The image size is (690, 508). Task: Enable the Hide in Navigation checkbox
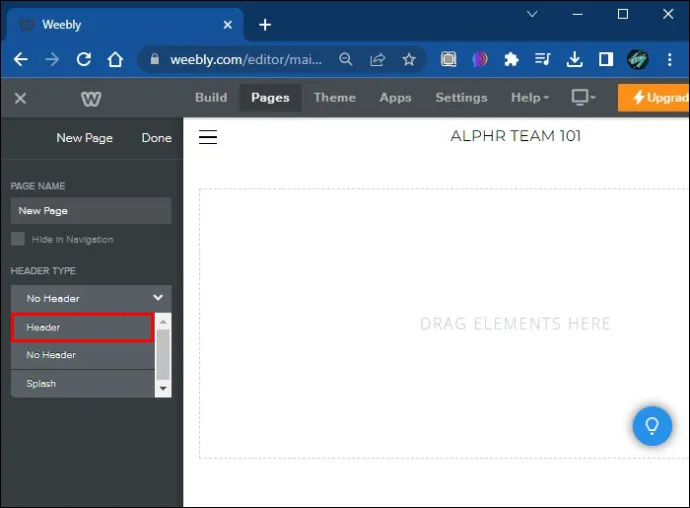18,239
